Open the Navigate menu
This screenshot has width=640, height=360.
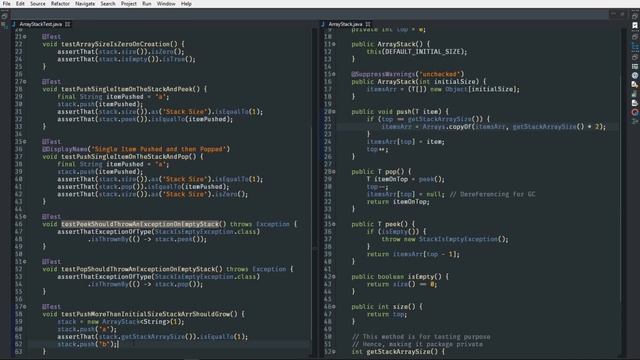(x=85, y=4)
